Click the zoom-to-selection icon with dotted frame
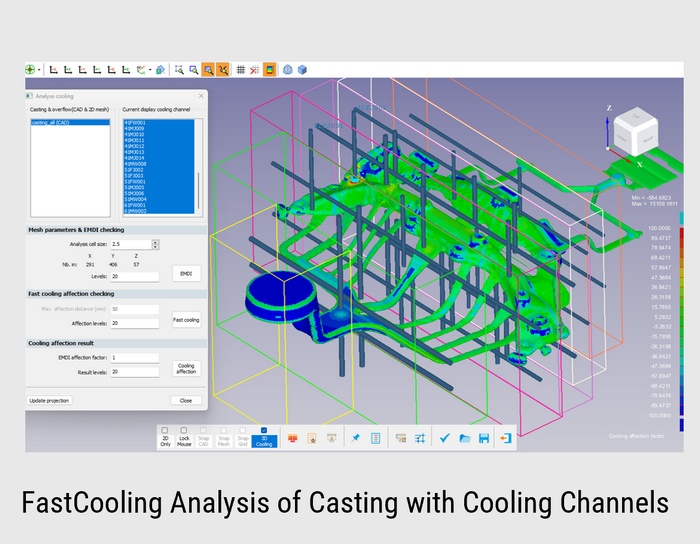This screenshot has width=700, height=544. 179,70
